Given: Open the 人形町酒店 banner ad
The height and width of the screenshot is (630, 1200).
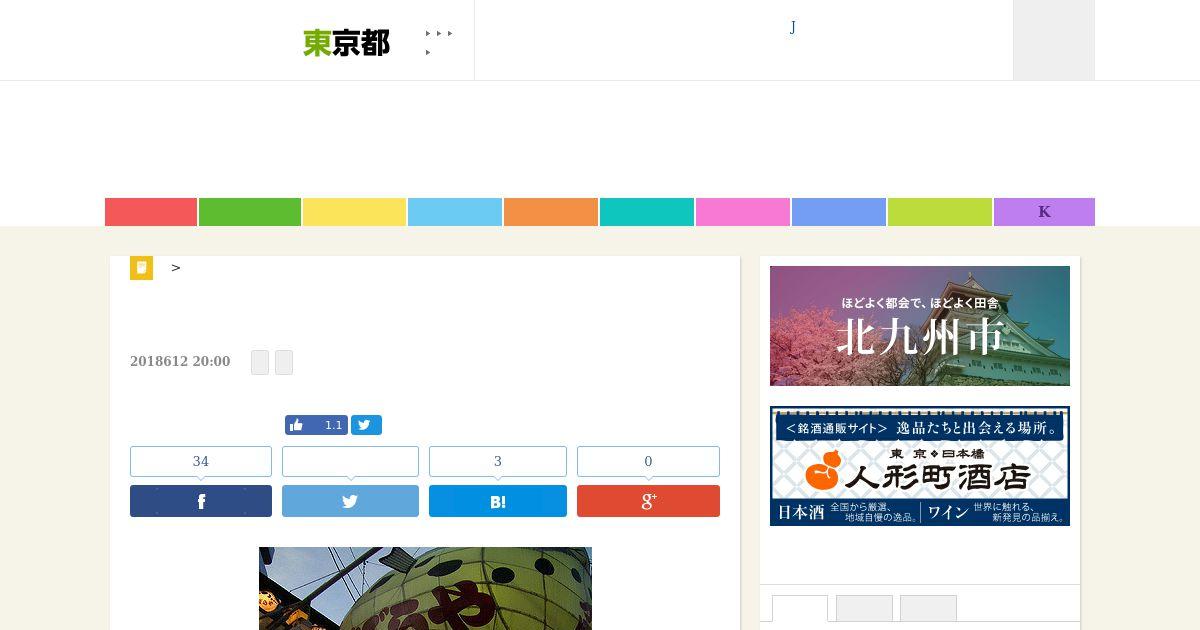Looking at the screenshot, I should [x=920, y=466].
